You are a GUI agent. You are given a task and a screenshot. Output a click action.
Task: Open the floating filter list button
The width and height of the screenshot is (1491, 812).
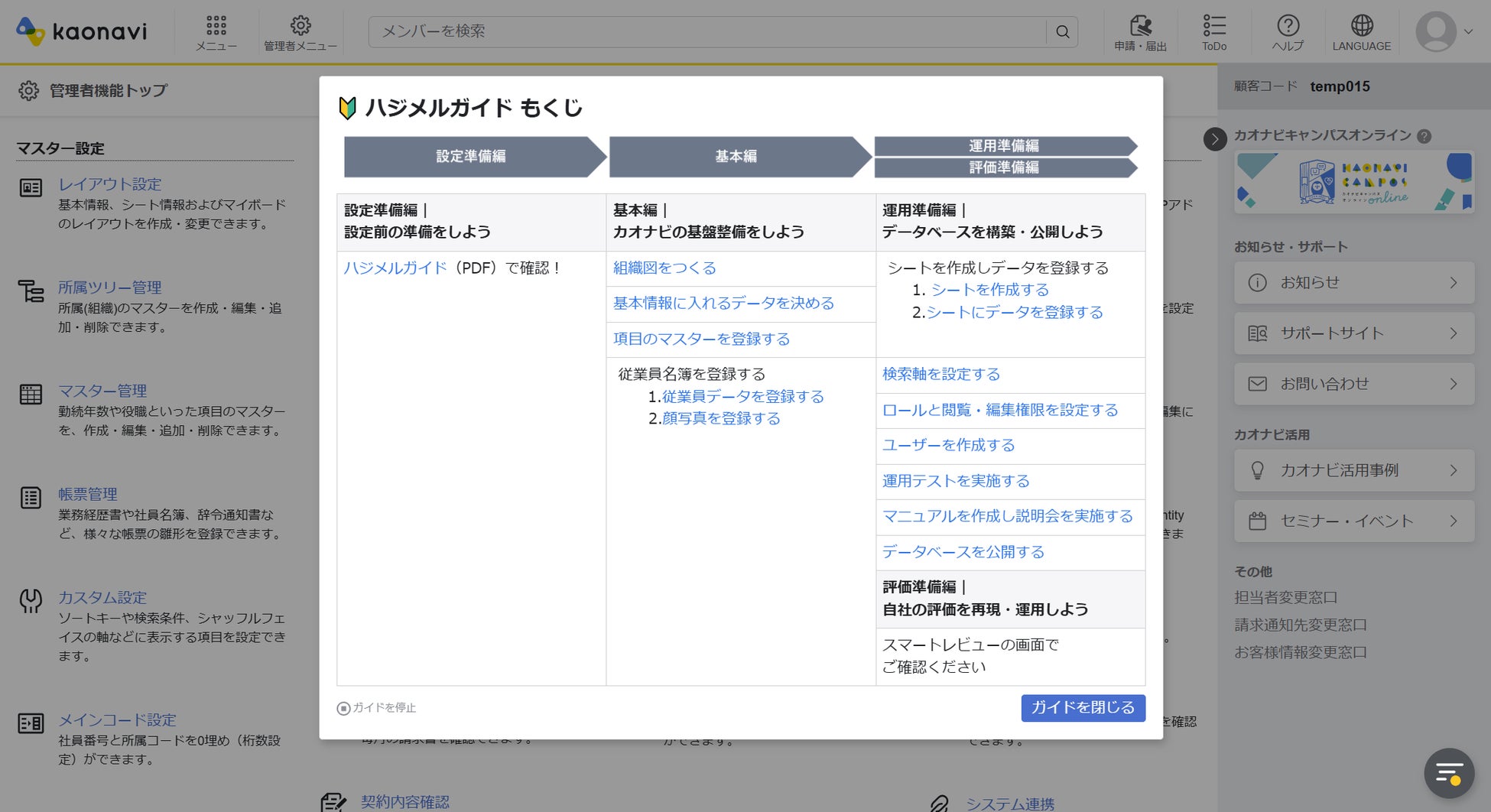(1449, 773)
